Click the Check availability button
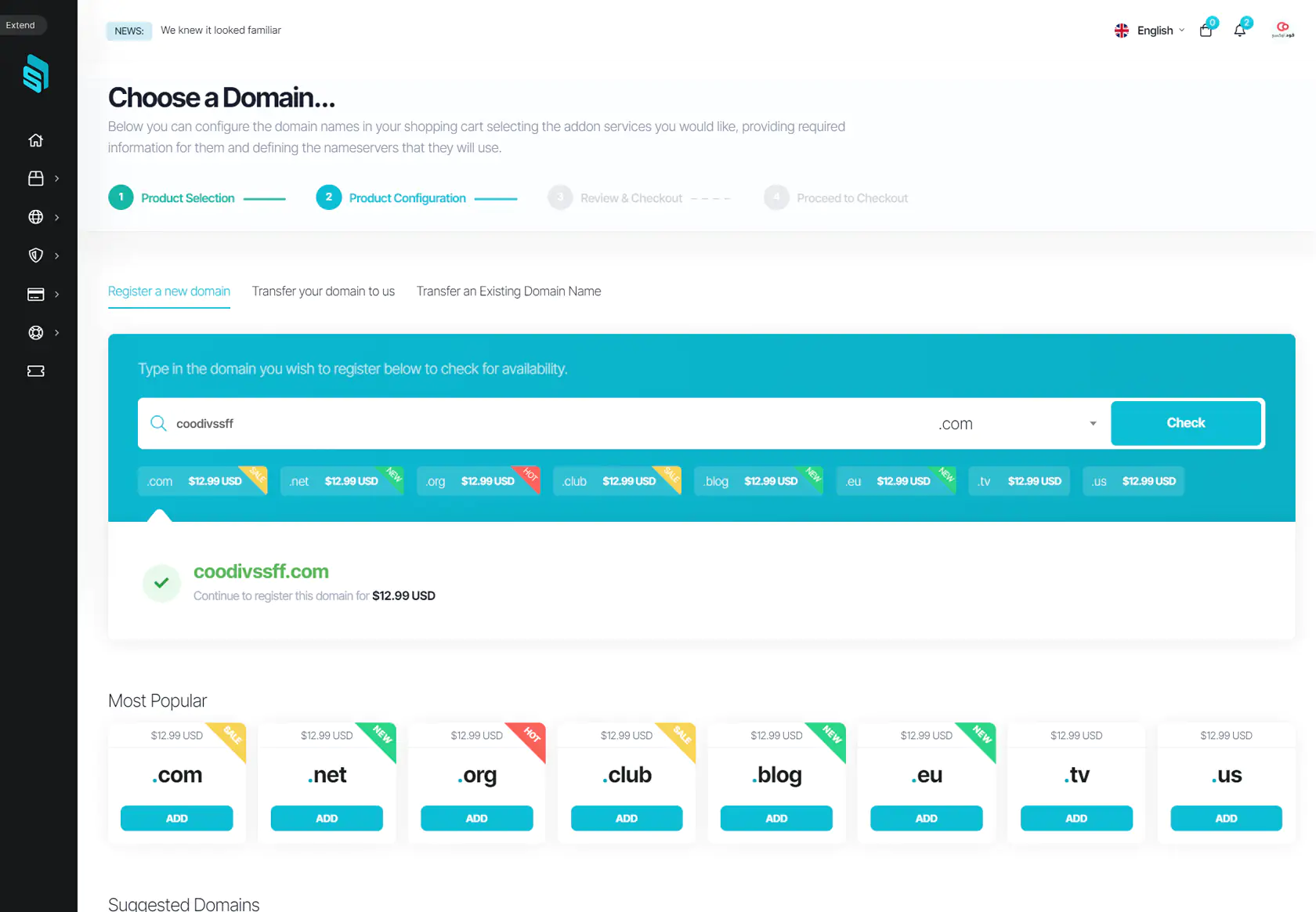The height and width of the screenshot is (912, 1316). [x=1186, y=423]
